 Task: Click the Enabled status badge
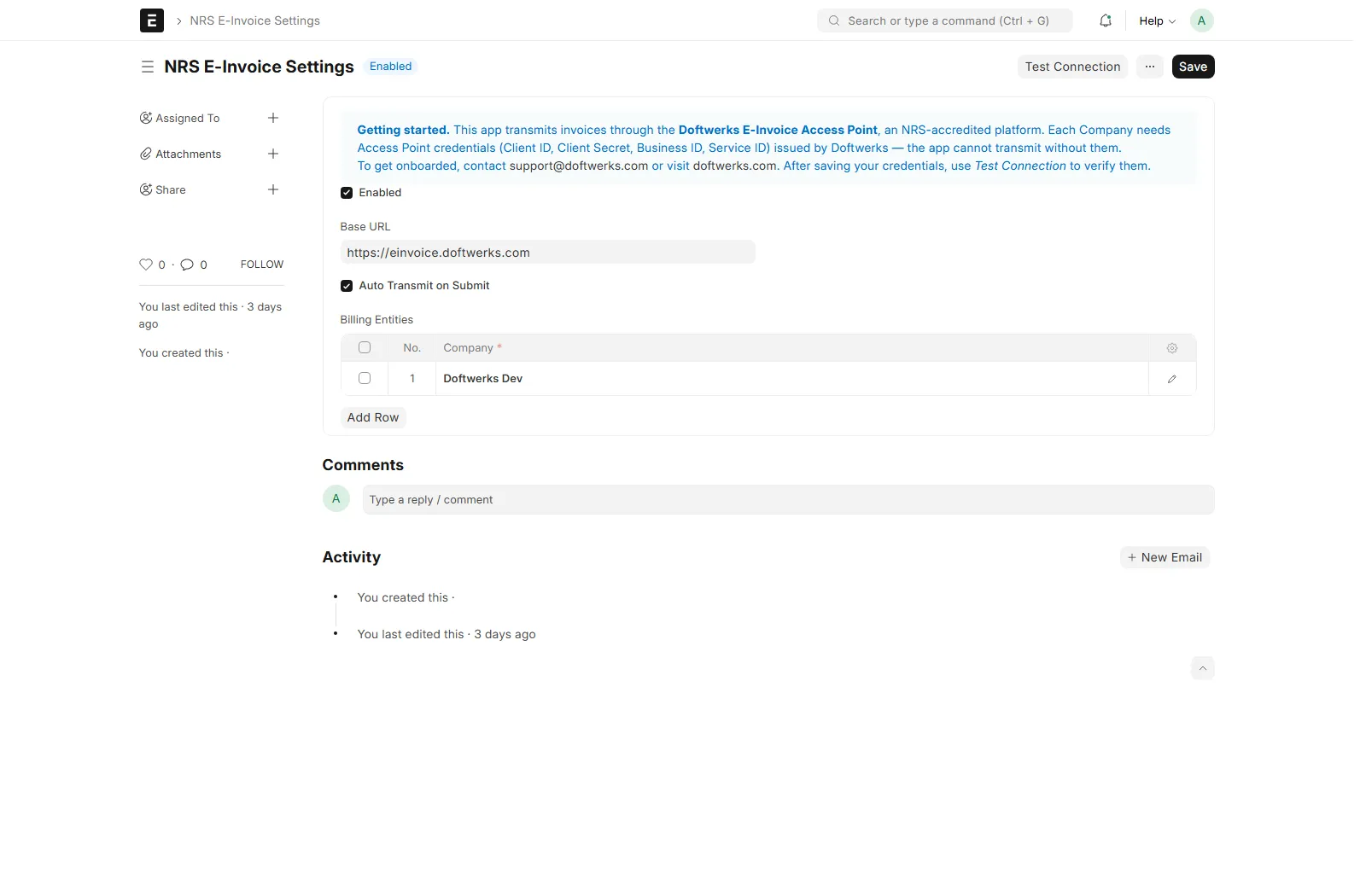391,67
